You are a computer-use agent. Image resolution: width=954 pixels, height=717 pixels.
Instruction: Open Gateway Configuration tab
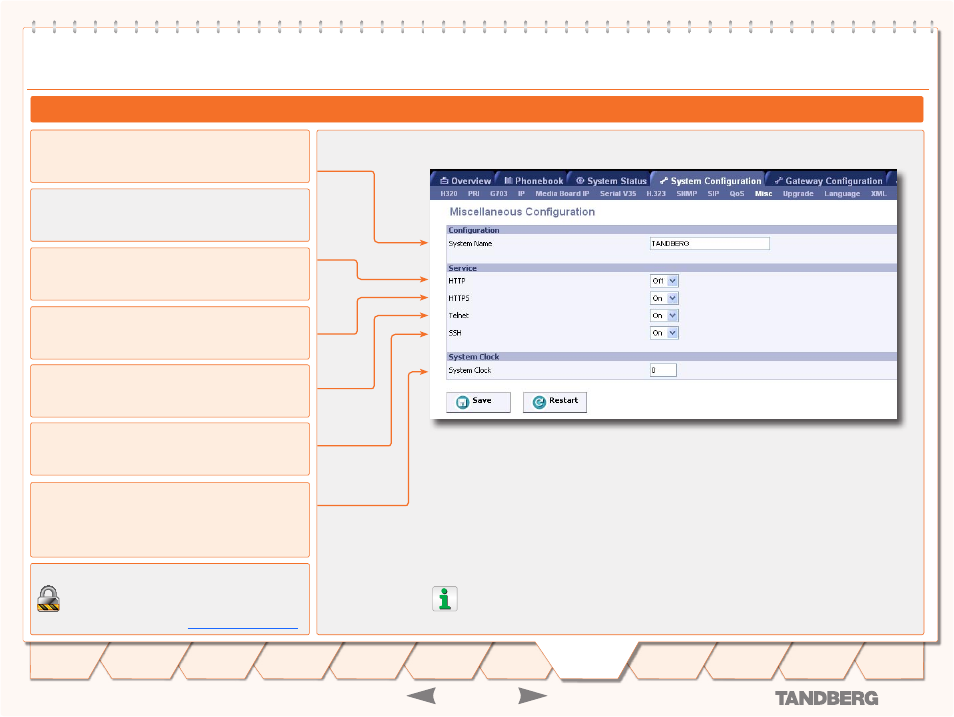pos(828,181)
